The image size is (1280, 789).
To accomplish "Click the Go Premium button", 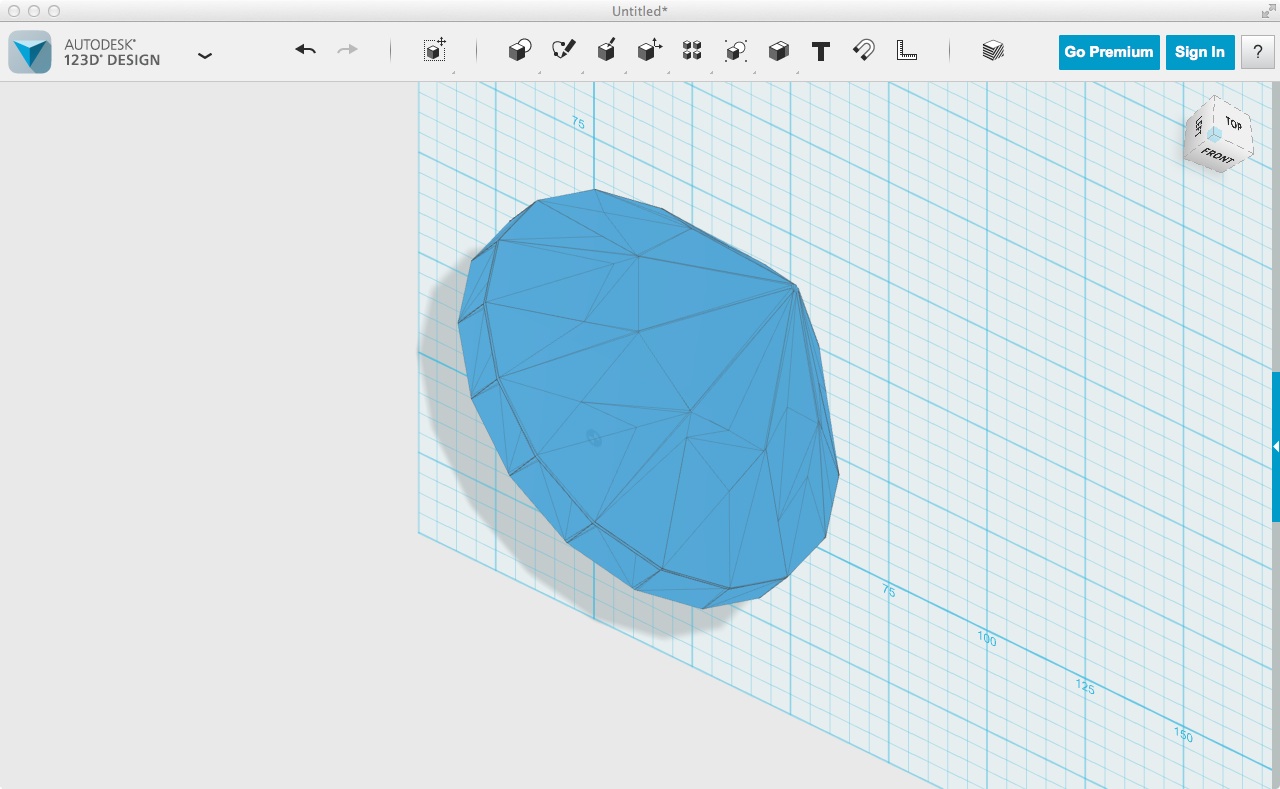I will (1109, 52).
